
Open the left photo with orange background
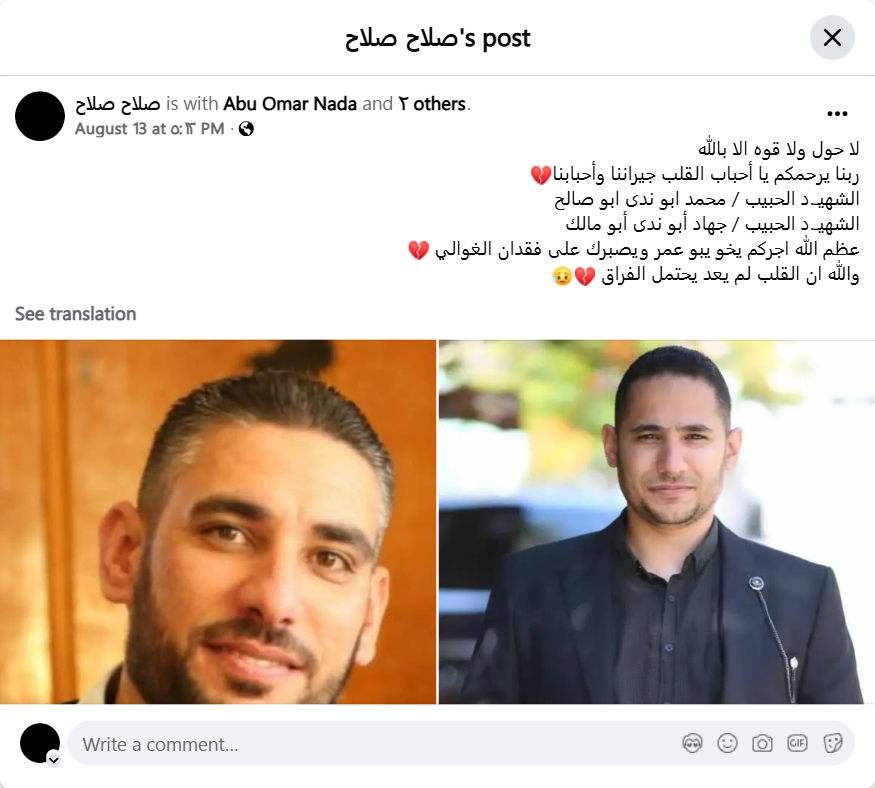pos(218,522)
